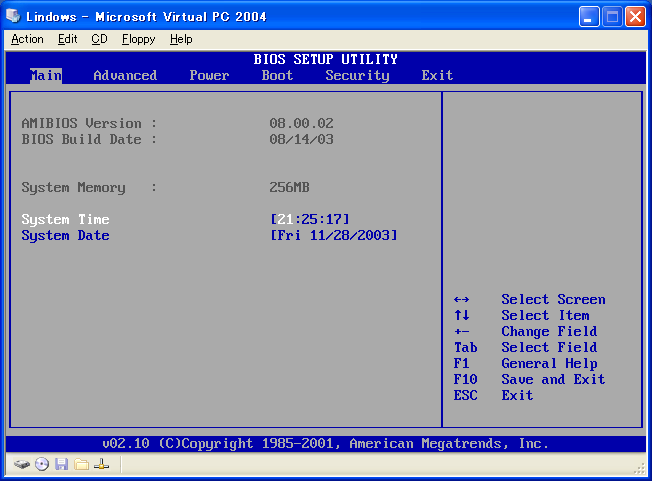The image size is (652, 481).
Task: Open the Floppy menu
Action: click(x=138, y=39)
